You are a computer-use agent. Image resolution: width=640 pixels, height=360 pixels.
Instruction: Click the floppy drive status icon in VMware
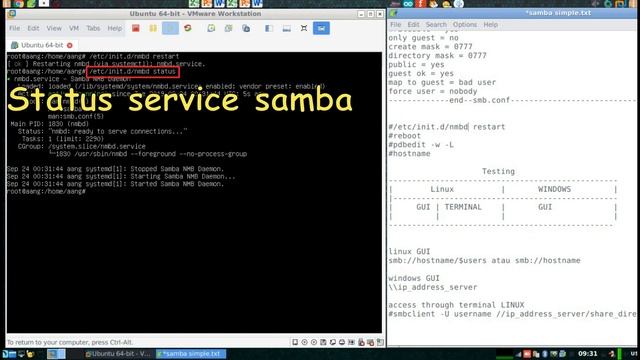[x=323, y=342]
